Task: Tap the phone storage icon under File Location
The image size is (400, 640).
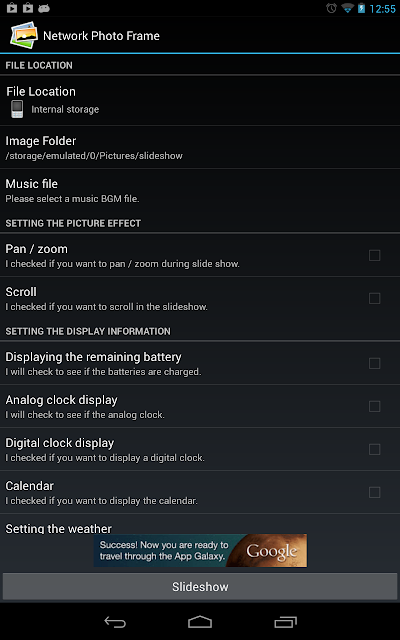Action: coord(17,109)
